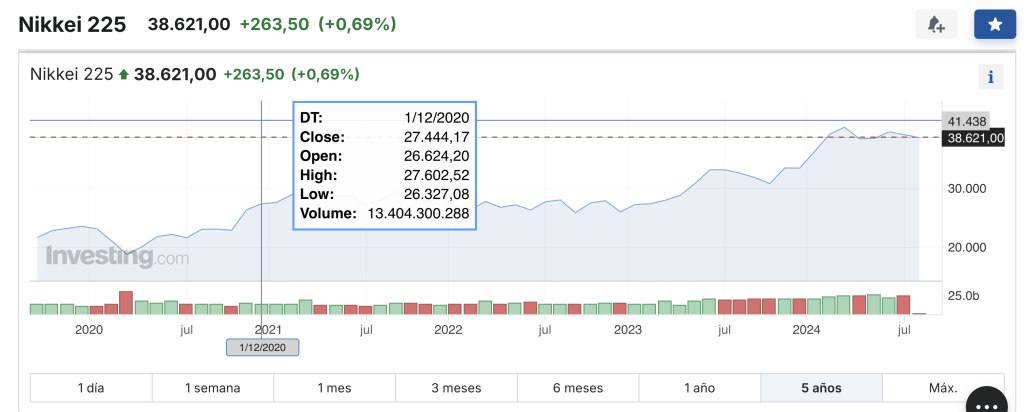Click the green up arrow beside the chart title
Viewport: 1024px width, 412px height.
[x=124, y=74]
